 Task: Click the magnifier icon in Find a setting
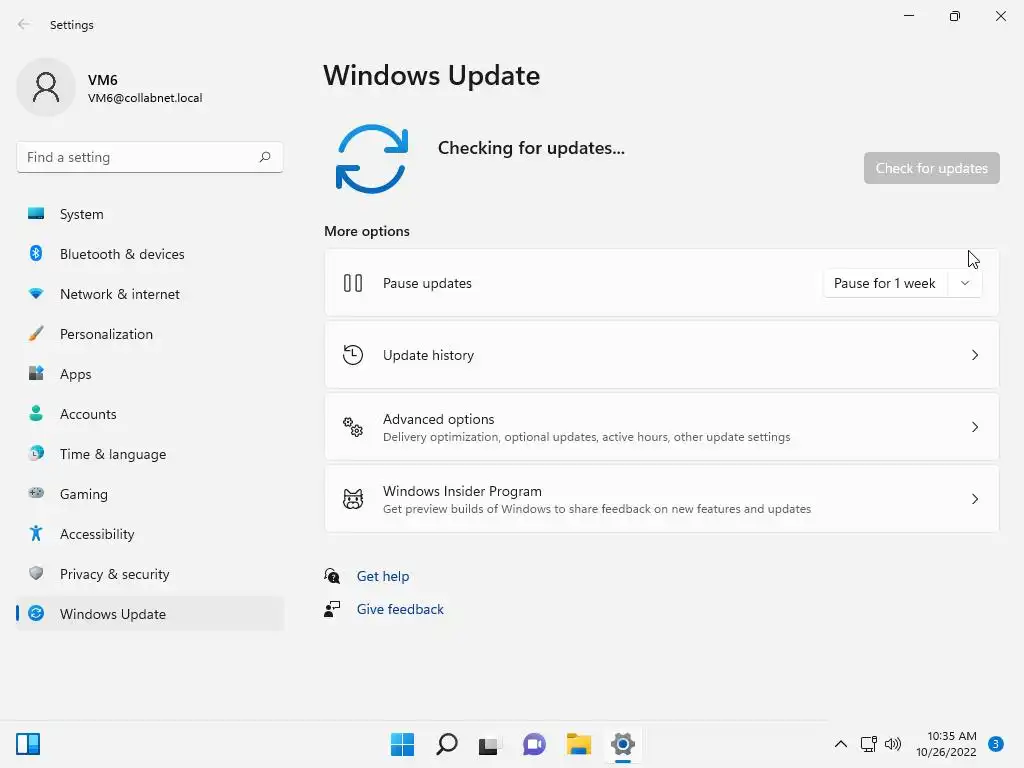(264, 157)
